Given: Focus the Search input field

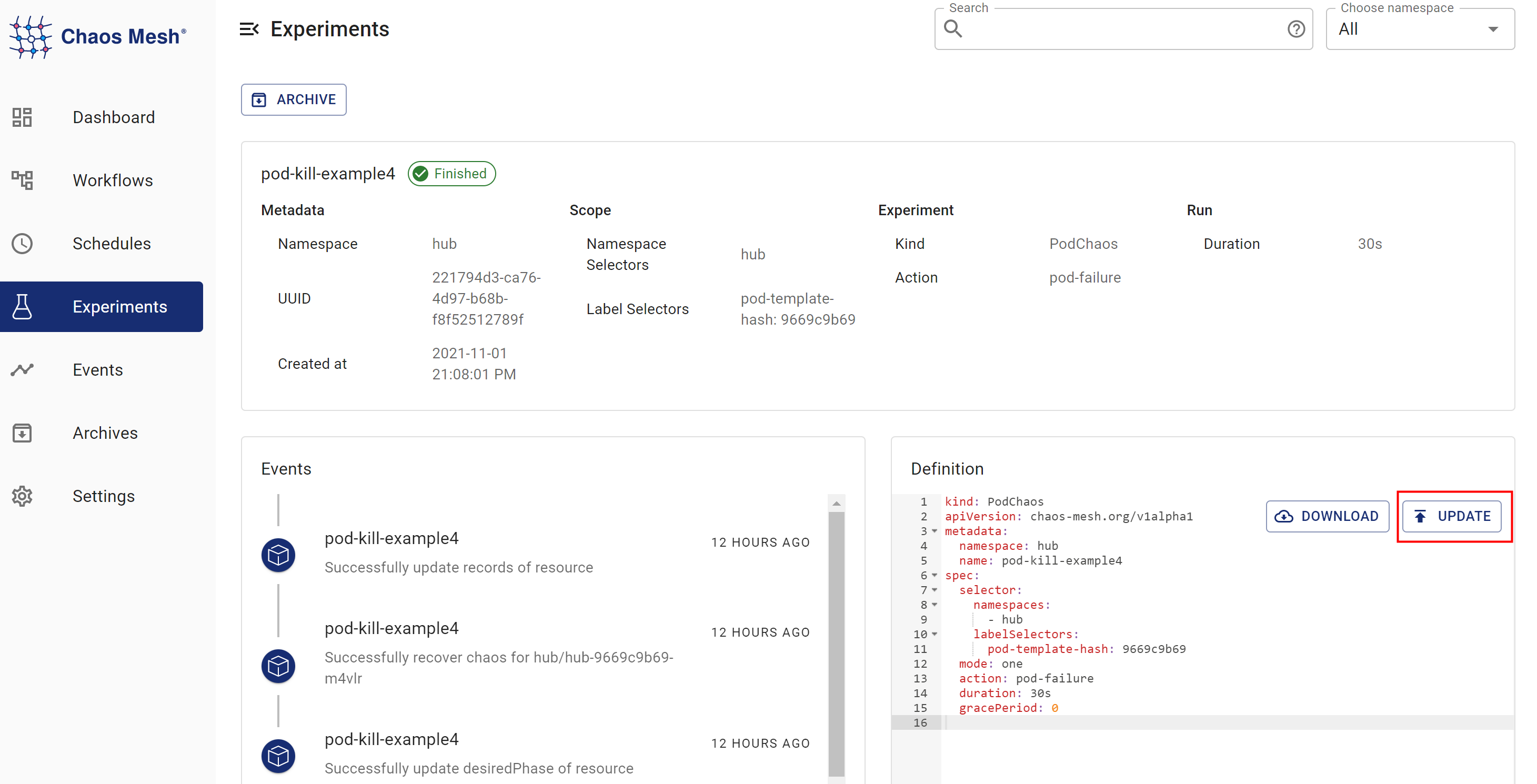Looking at the screenshot, I should (1123, 28).
